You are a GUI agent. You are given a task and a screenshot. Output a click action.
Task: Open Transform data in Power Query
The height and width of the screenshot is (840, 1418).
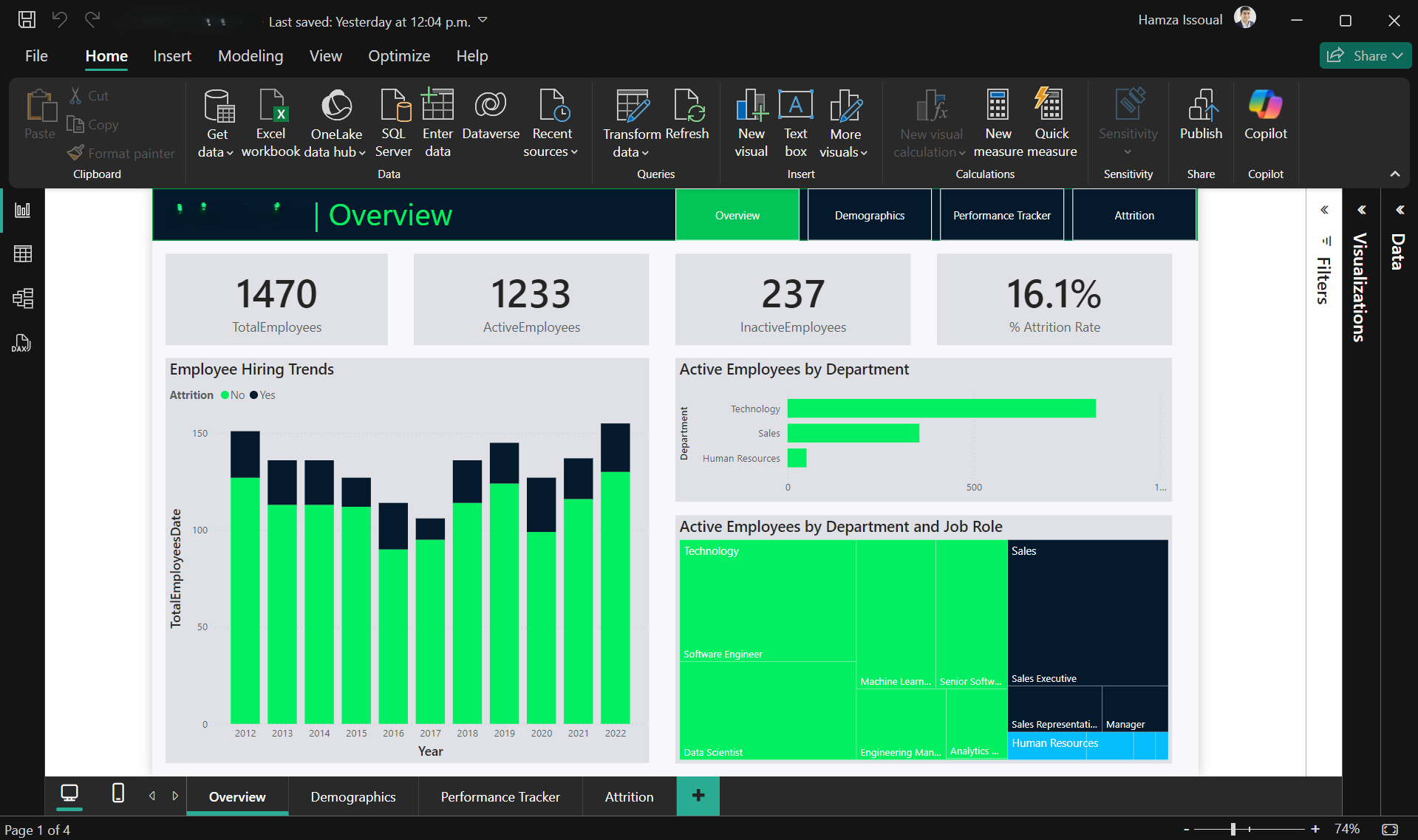coord(631,107)
